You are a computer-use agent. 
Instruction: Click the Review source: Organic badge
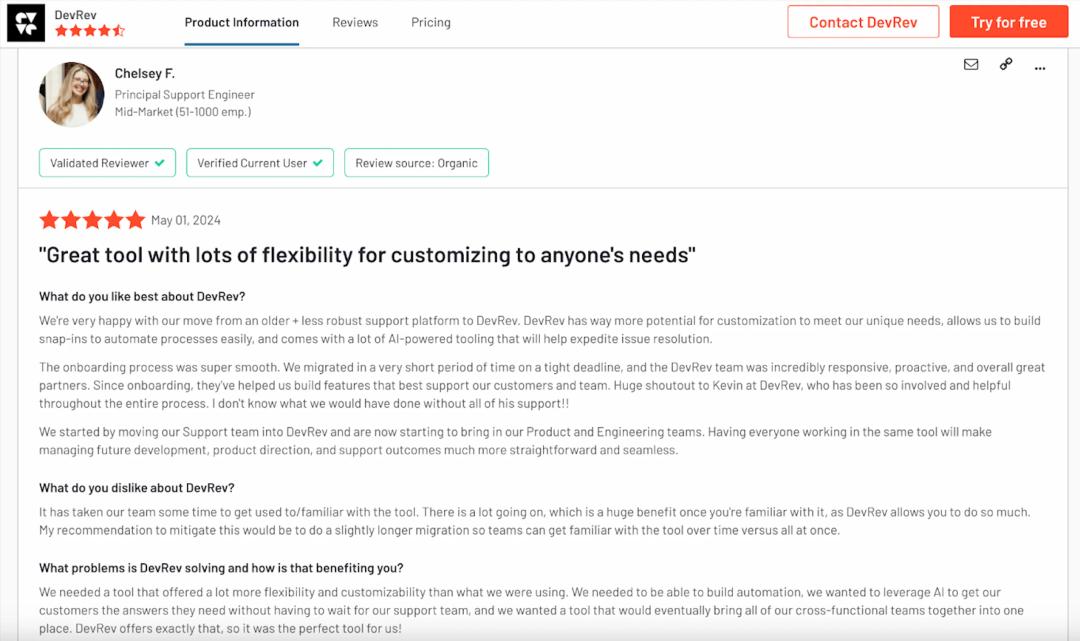416,163
